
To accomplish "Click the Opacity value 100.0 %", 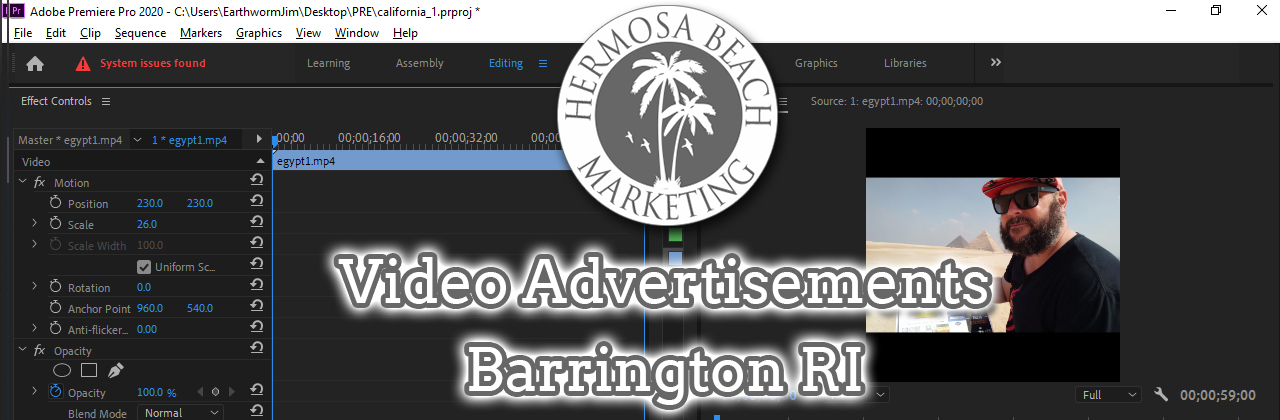I will click(156, 392).
